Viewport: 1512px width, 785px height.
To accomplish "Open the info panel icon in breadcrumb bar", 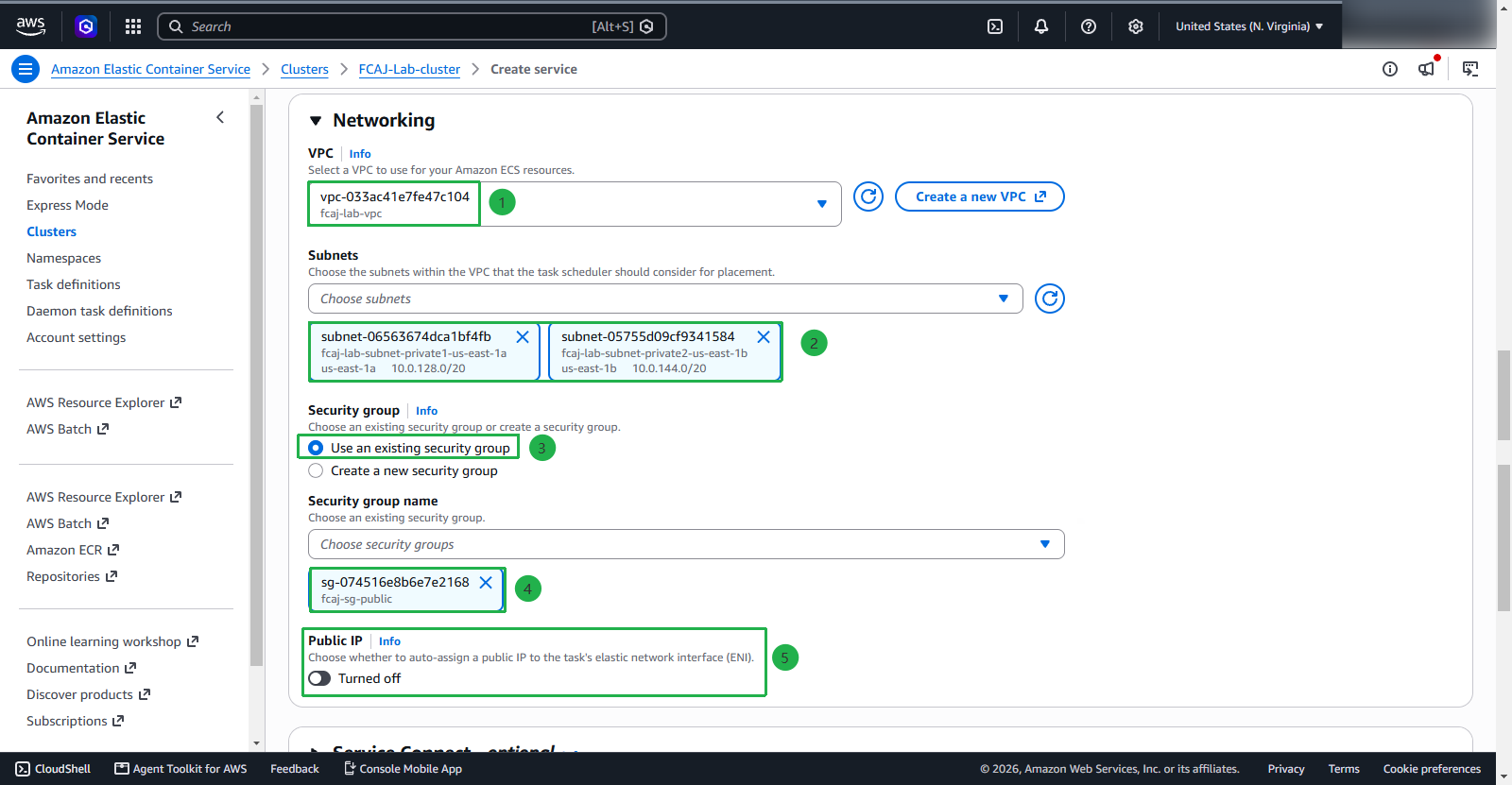I will coord(1390,69).
